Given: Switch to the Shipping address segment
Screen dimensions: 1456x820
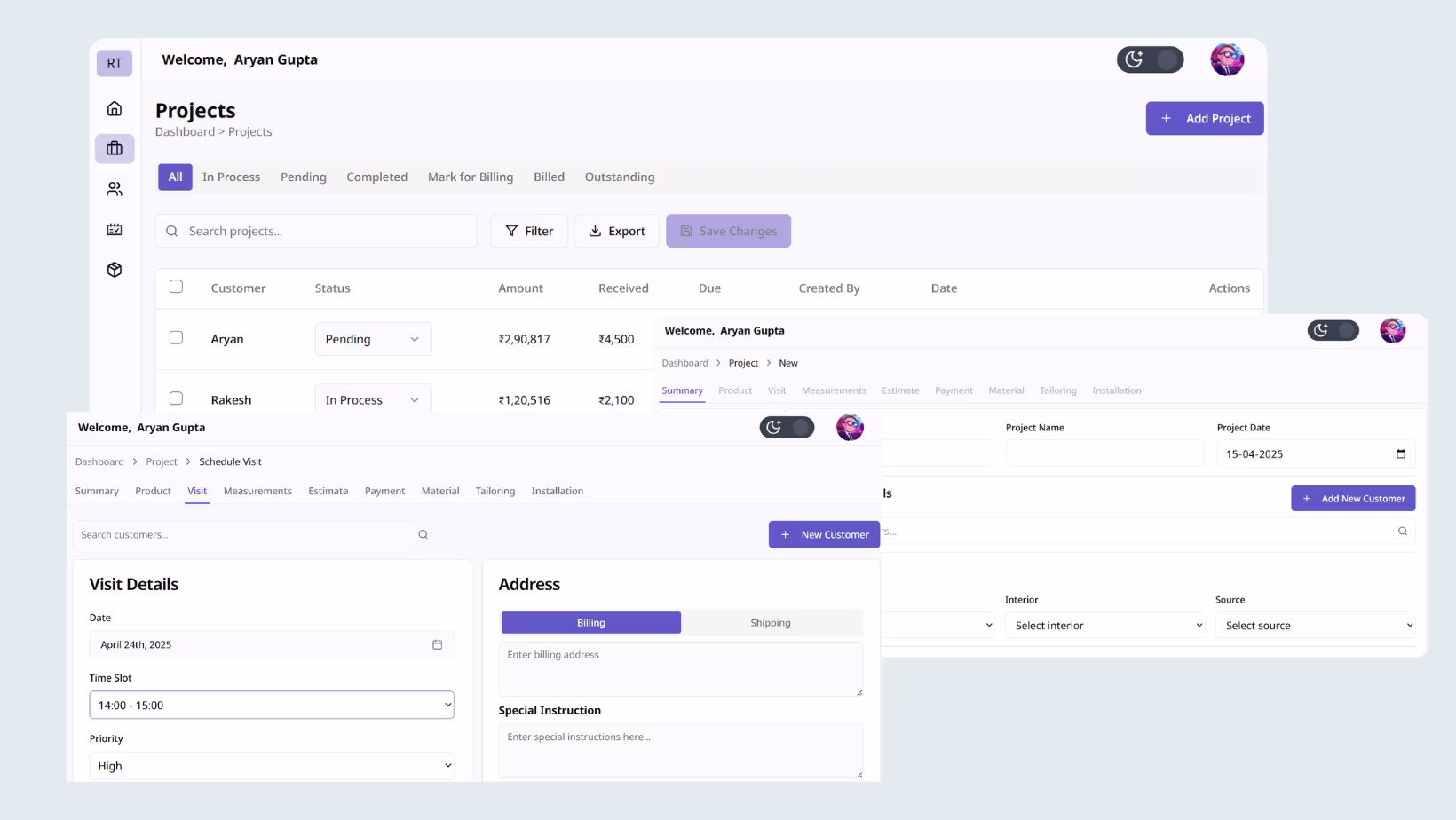Looking at the screenshot, I should [770, 622].
